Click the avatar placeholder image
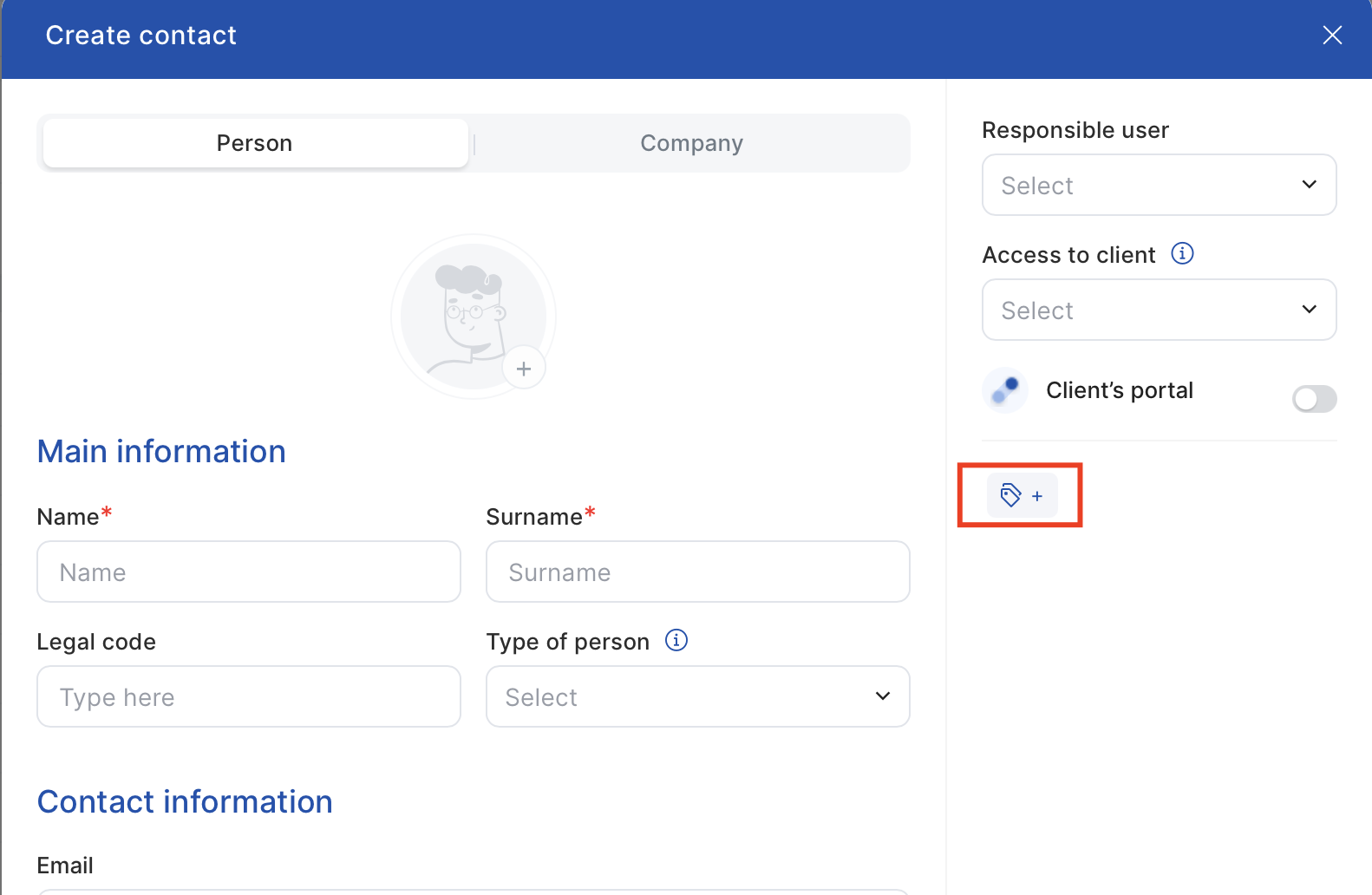The width and height of the screenshot is (1372, 895). pos(474,317)
